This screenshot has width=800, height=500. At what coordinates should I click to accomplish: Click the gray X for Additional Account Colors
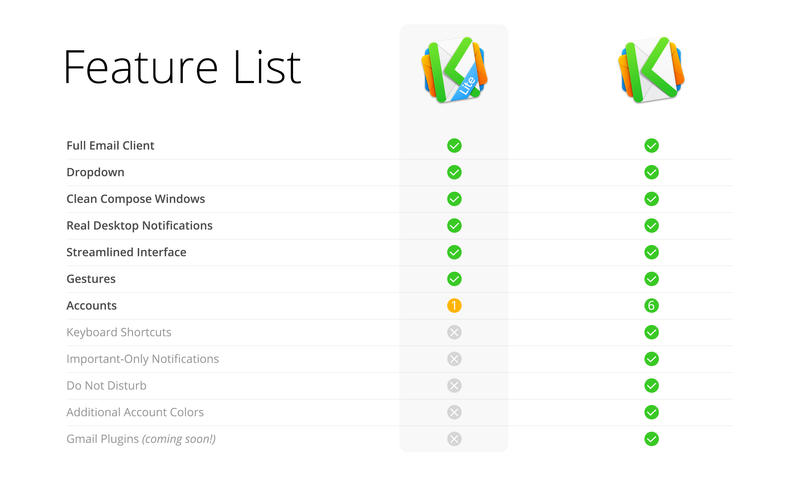coord(454,412)
